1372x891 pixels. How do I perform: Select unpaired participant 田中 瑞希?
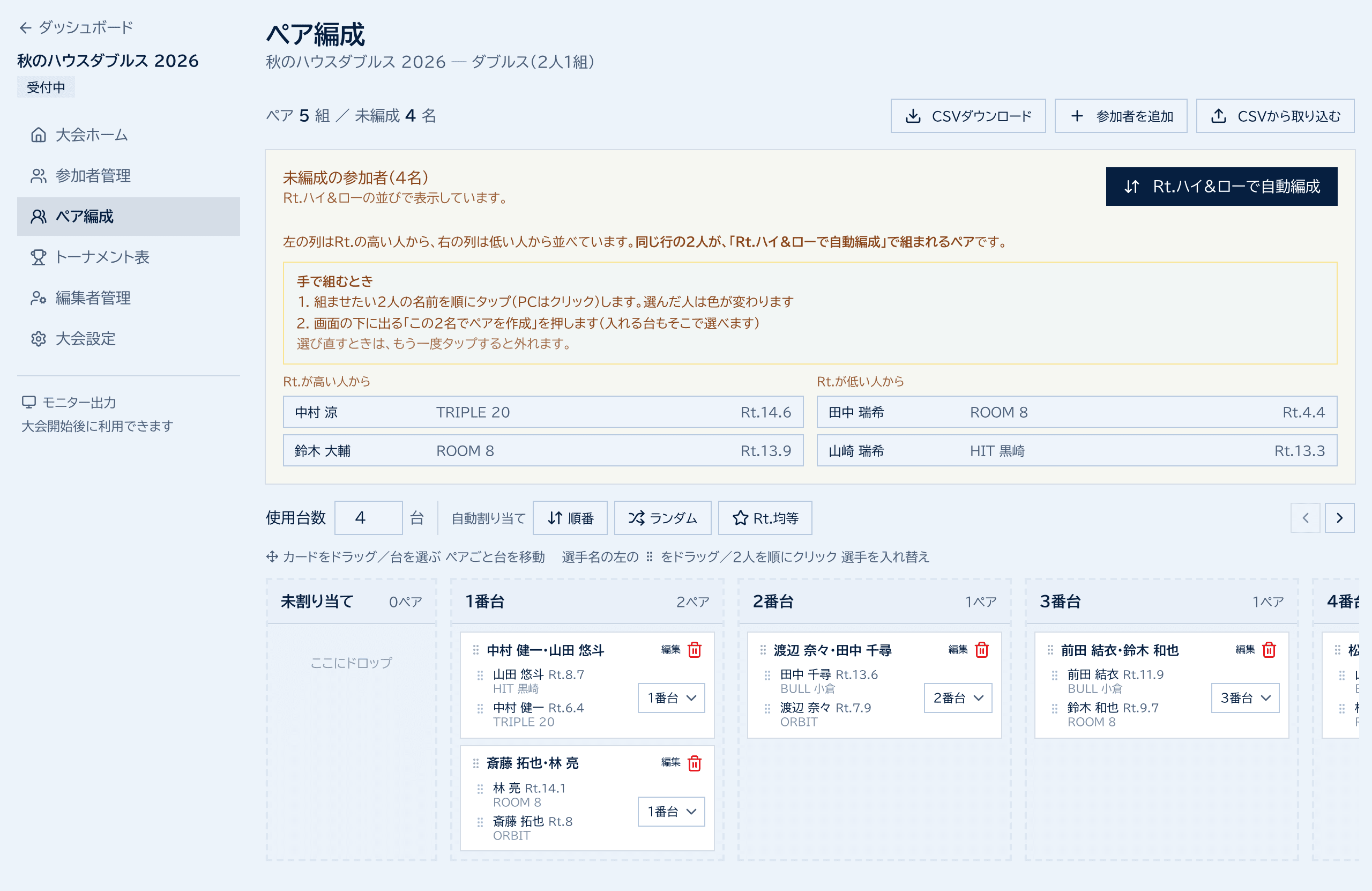point(1077,412)
